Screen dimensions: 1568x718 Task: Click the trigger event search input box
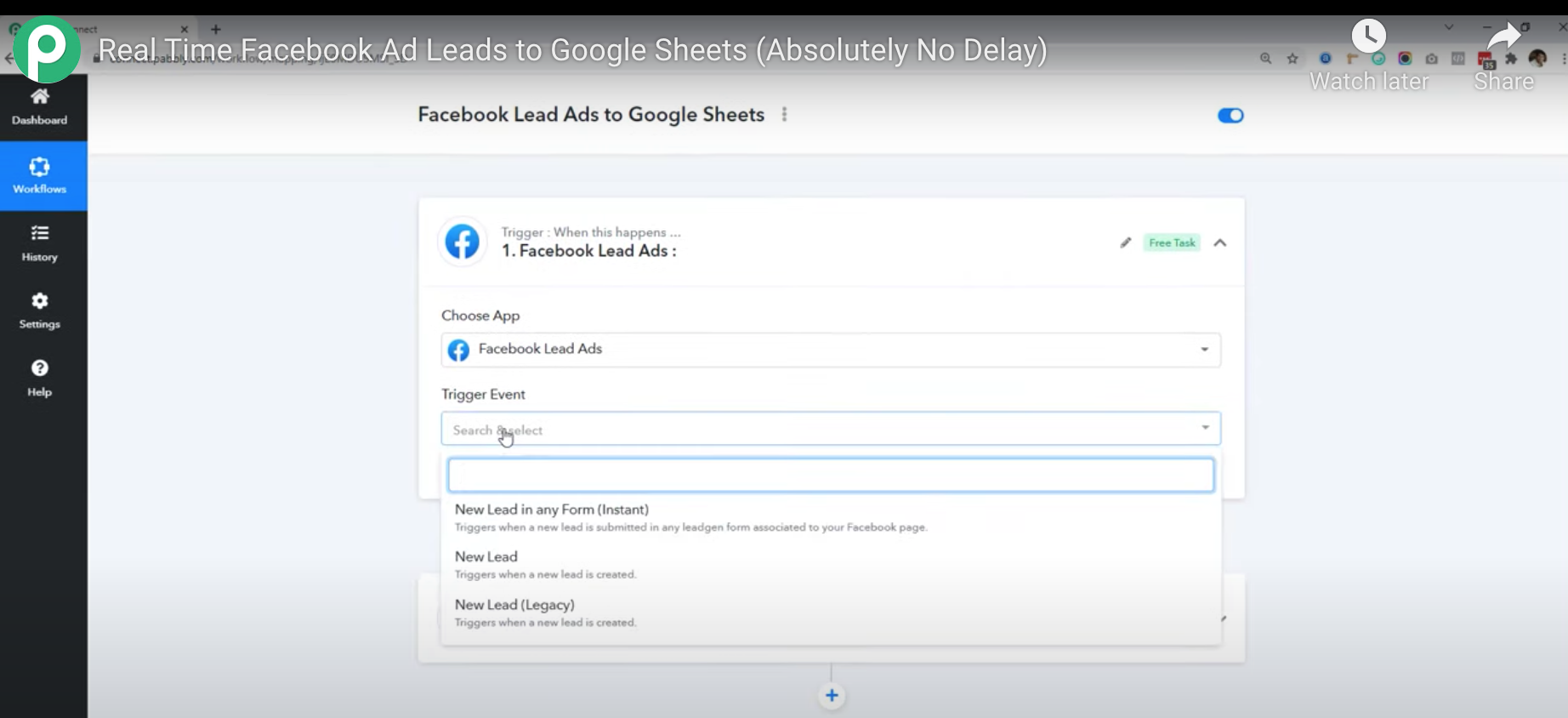[830, 476]
